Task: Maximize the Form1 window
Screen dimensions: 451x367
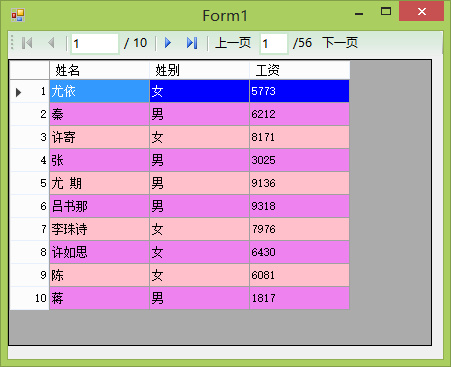Action: 386,12
